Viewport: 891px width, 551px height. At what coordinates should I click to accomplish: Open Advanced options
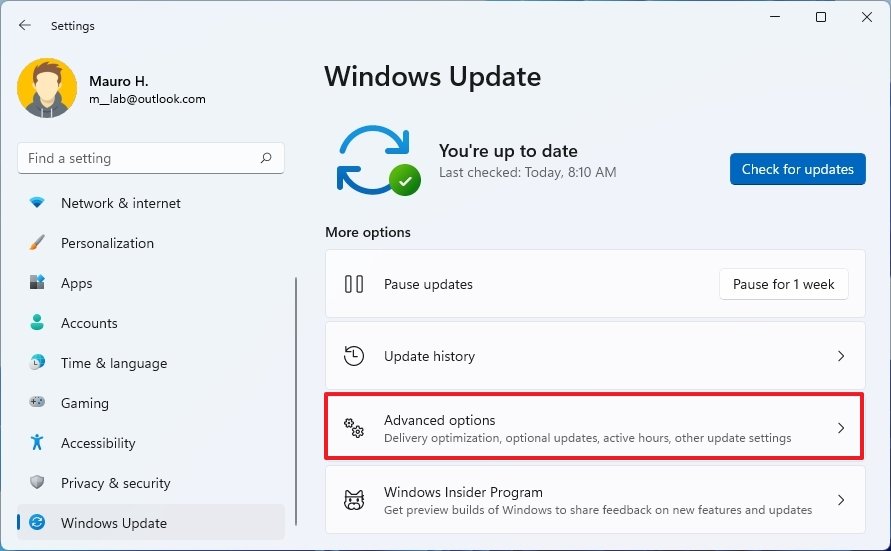[x=595, y=428]
